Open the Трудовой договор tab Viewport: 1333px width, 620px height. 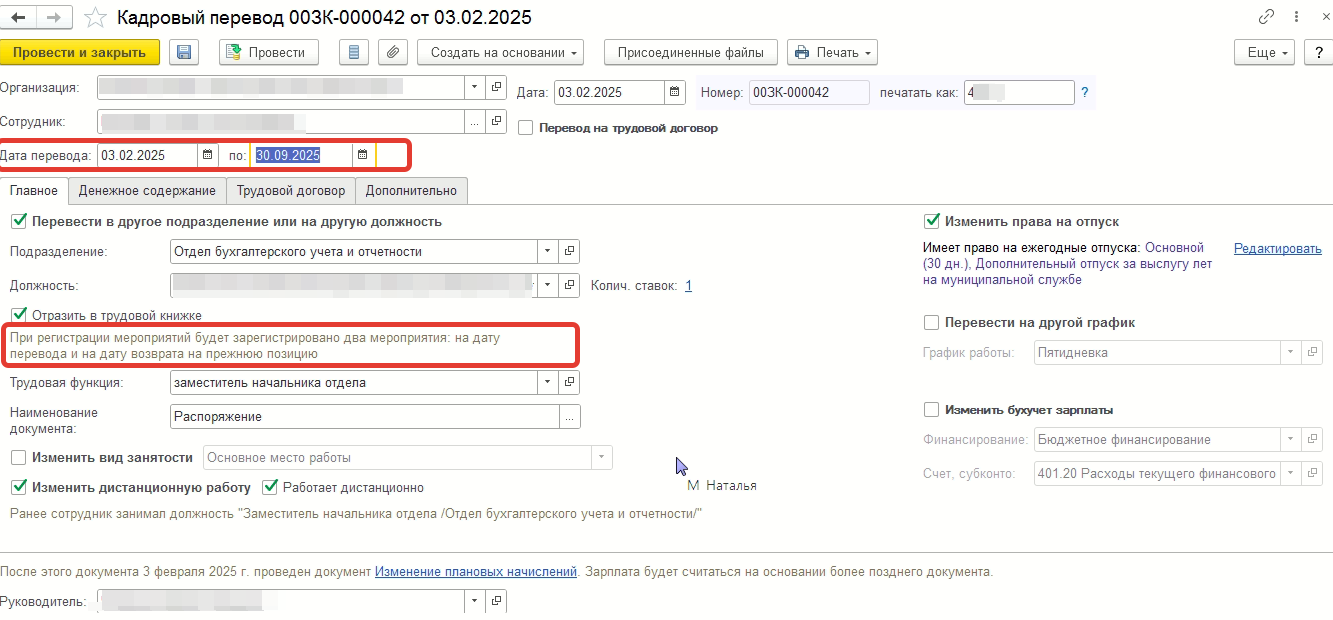coord(291,191)
